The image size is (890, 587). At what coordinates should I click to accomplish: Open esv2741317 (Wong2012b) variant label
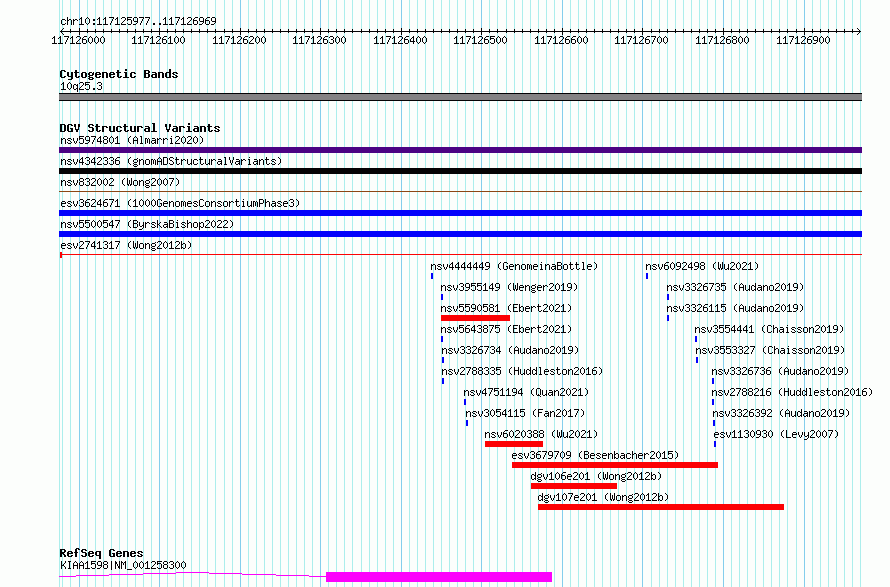(126, 245)
